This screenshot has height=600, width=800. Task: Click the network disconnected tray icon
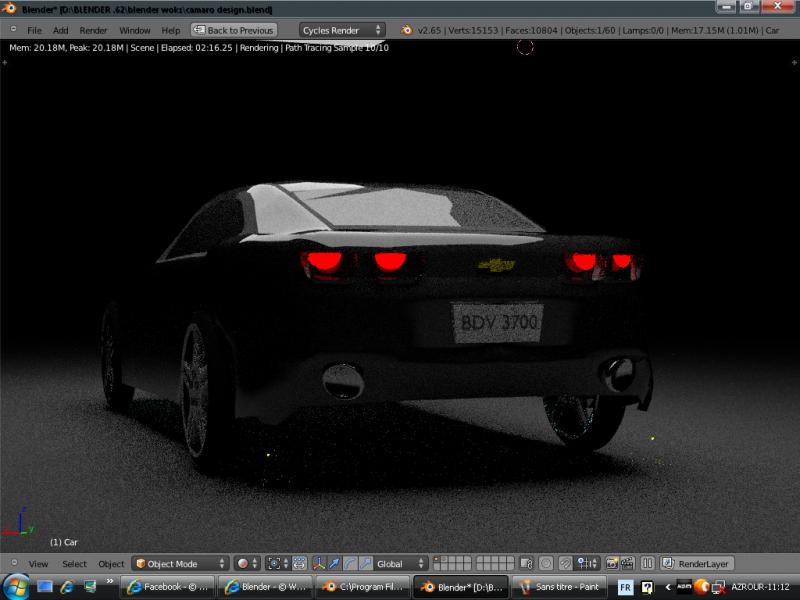719,587
